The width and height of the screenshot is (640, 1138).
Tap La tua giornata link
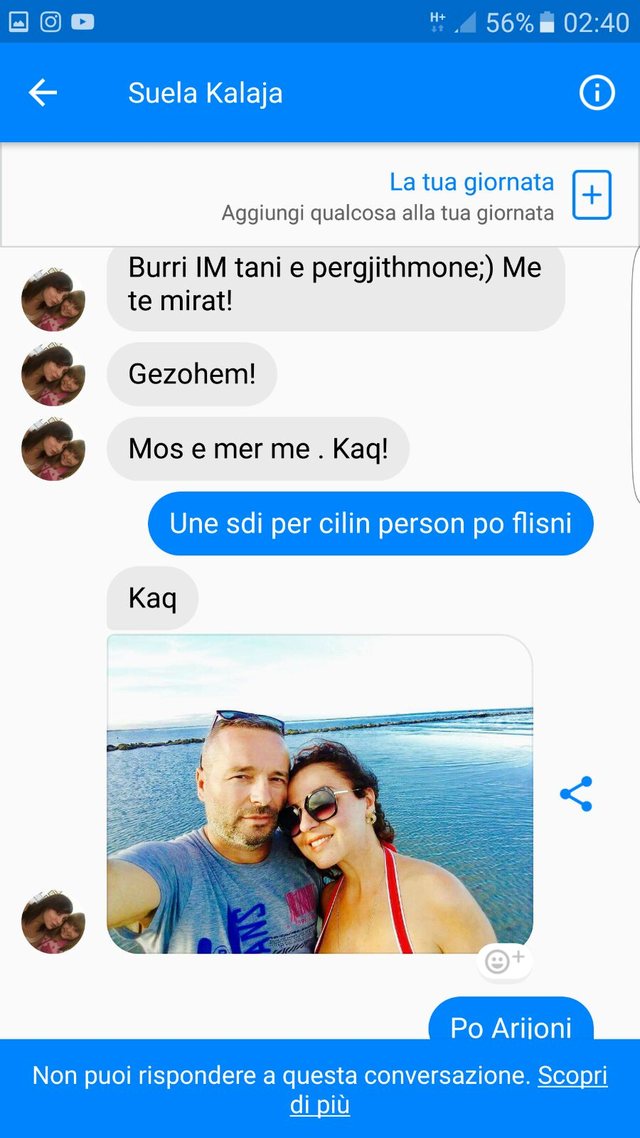tap(472, 181)
